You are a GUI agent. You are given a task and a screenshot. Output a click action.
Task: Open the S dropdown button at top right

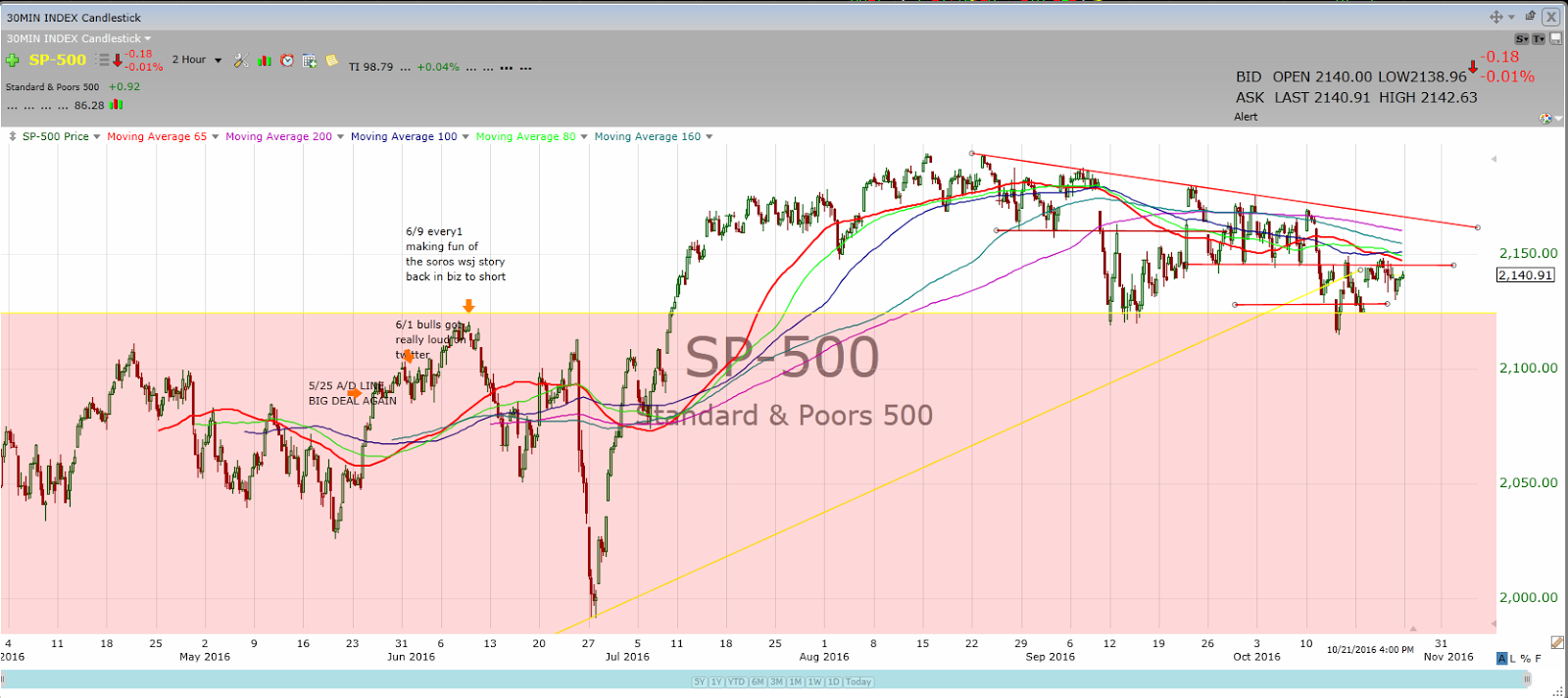[1522, 39]
